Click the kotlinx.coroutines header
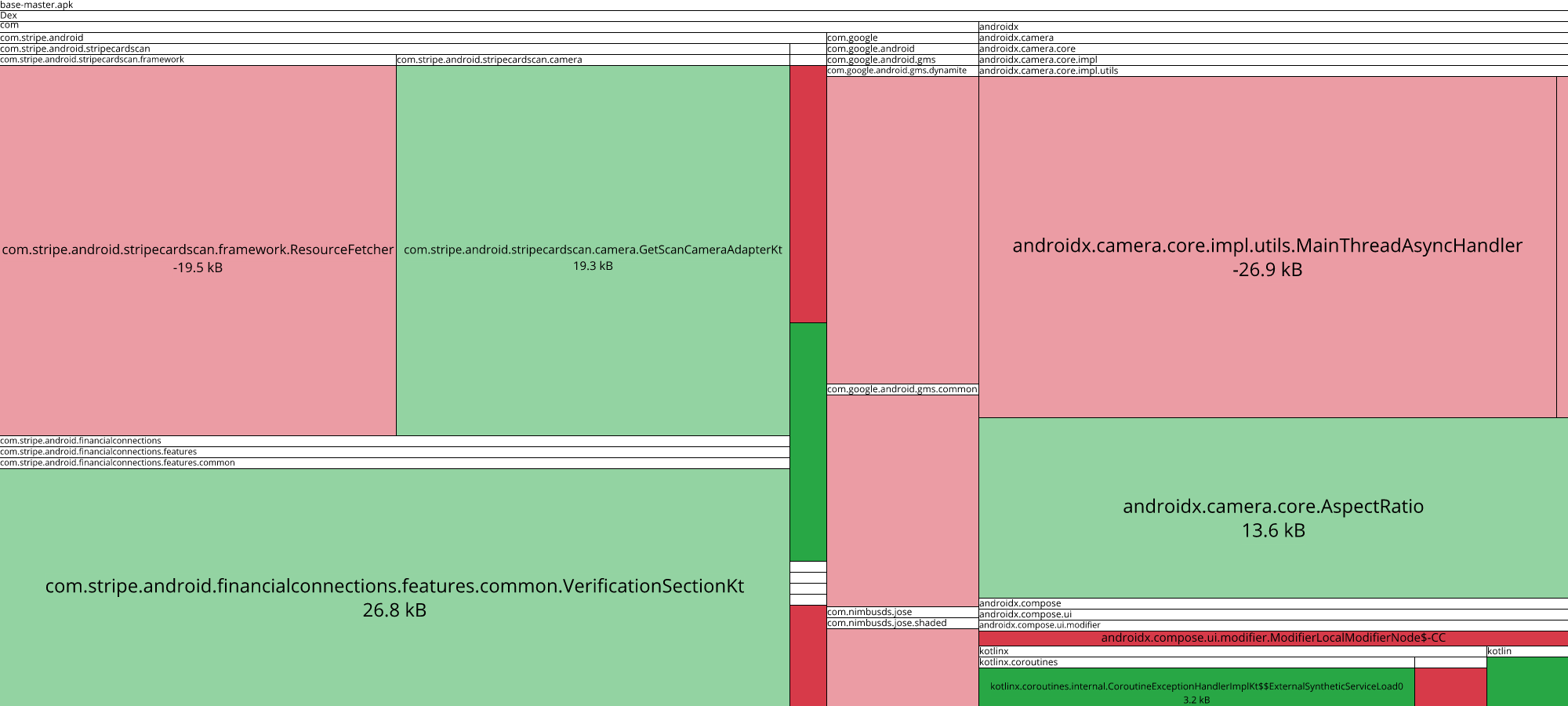The width and height of the screenshot is (1568, 706). (x=1196, y=662)
